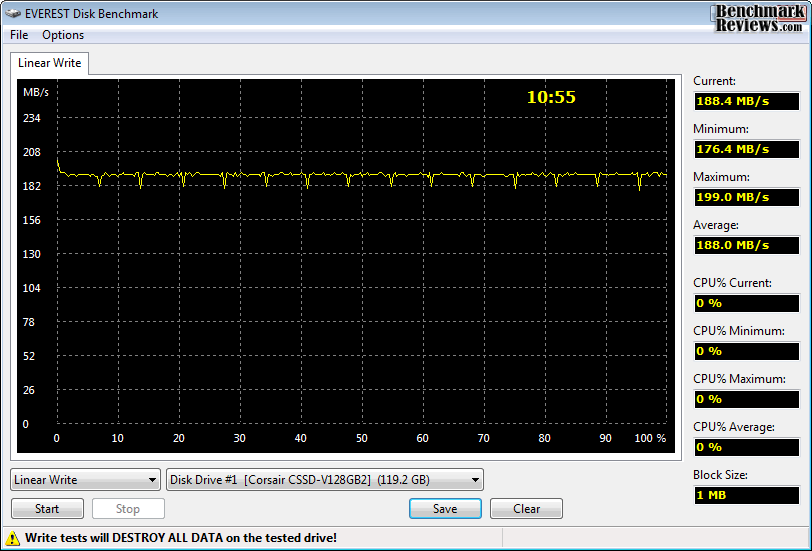Click the 234 label on the graph axis
Screen dimensions: 812x551
(32, 118)
